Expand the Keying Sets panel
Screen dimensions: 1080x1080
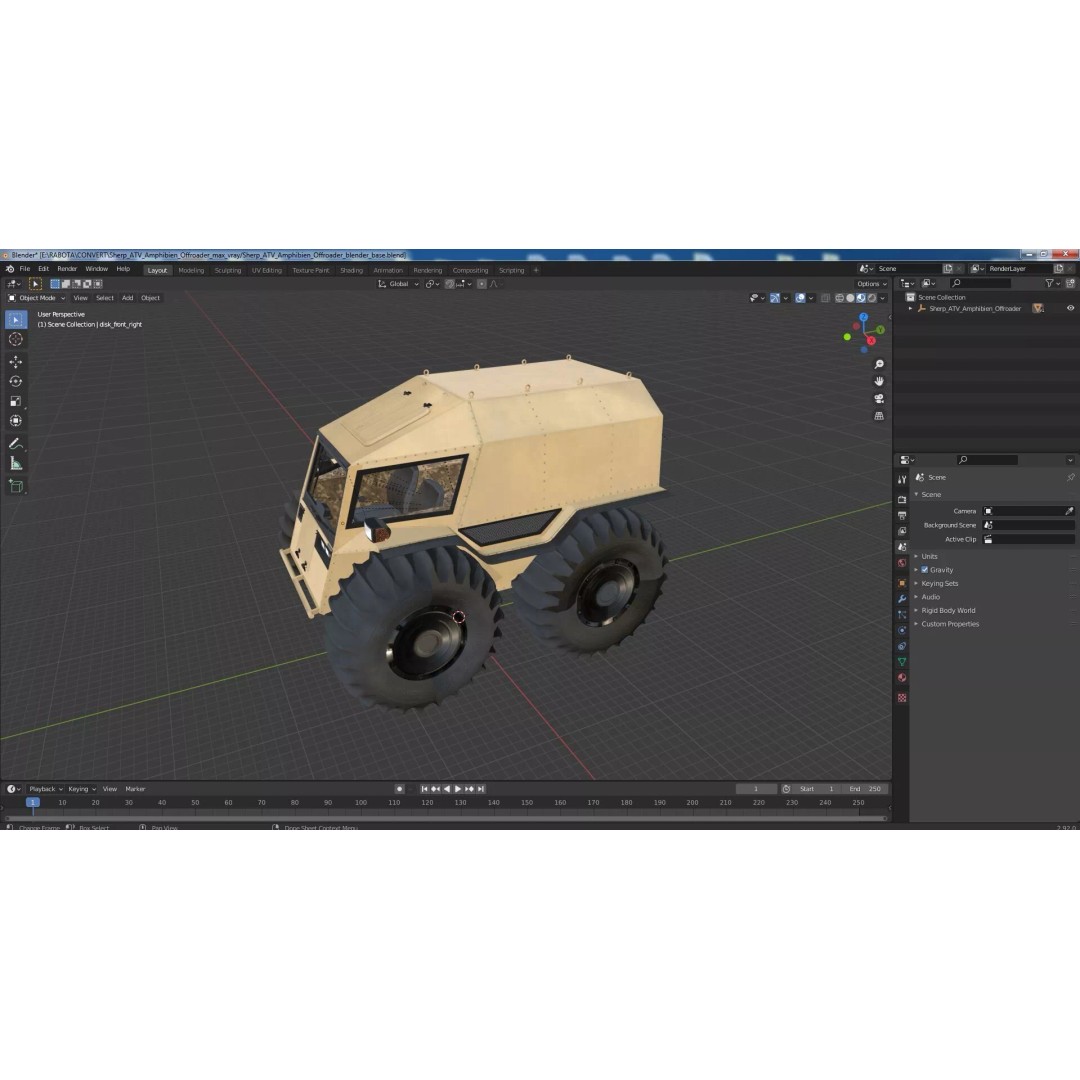(x=939, y=583)
